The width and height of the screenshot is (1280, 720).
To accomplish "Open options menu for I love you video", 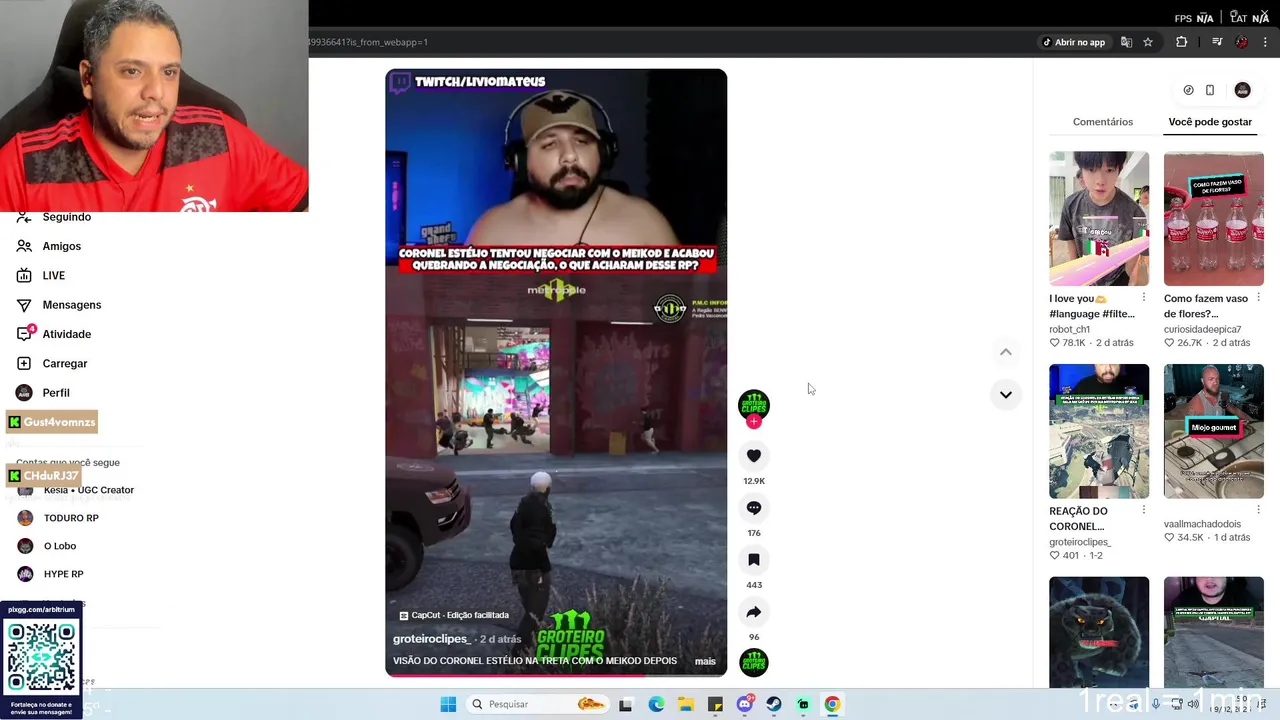I will [1144, 298].
